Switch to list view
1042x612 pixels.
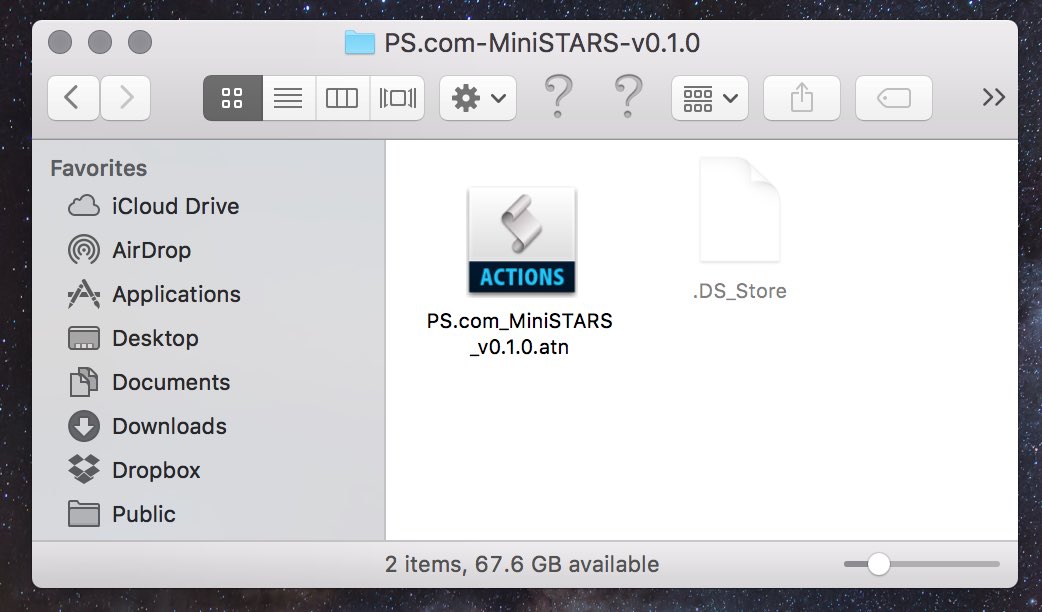(x=289, y=98)
